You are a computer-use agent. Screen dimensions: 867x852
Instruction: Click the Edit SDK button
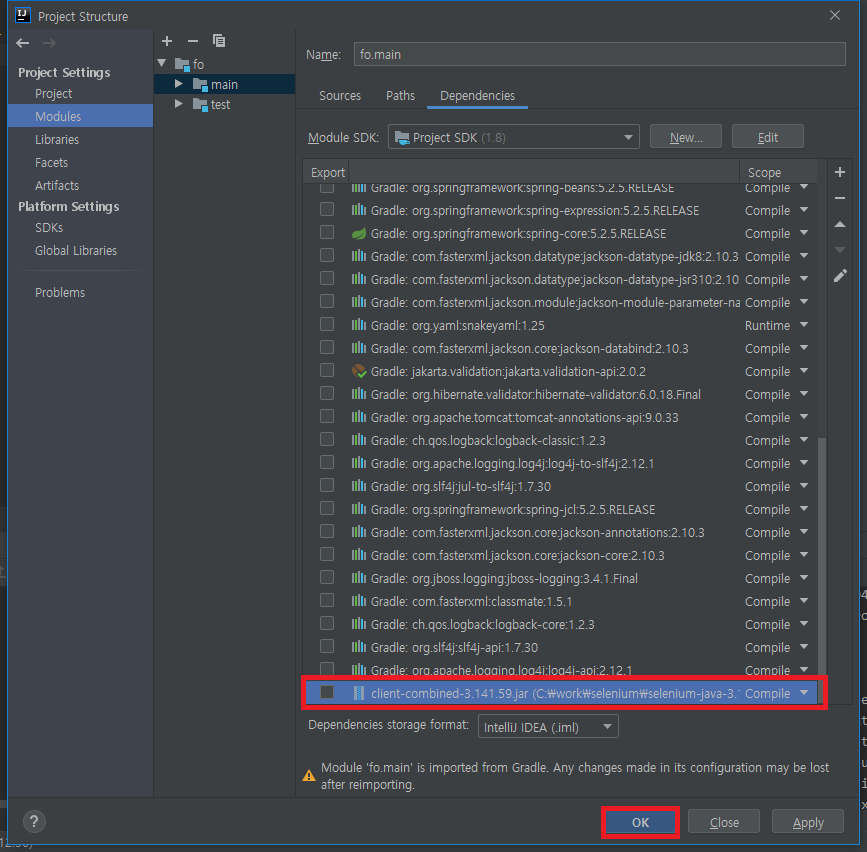point(767,137)
